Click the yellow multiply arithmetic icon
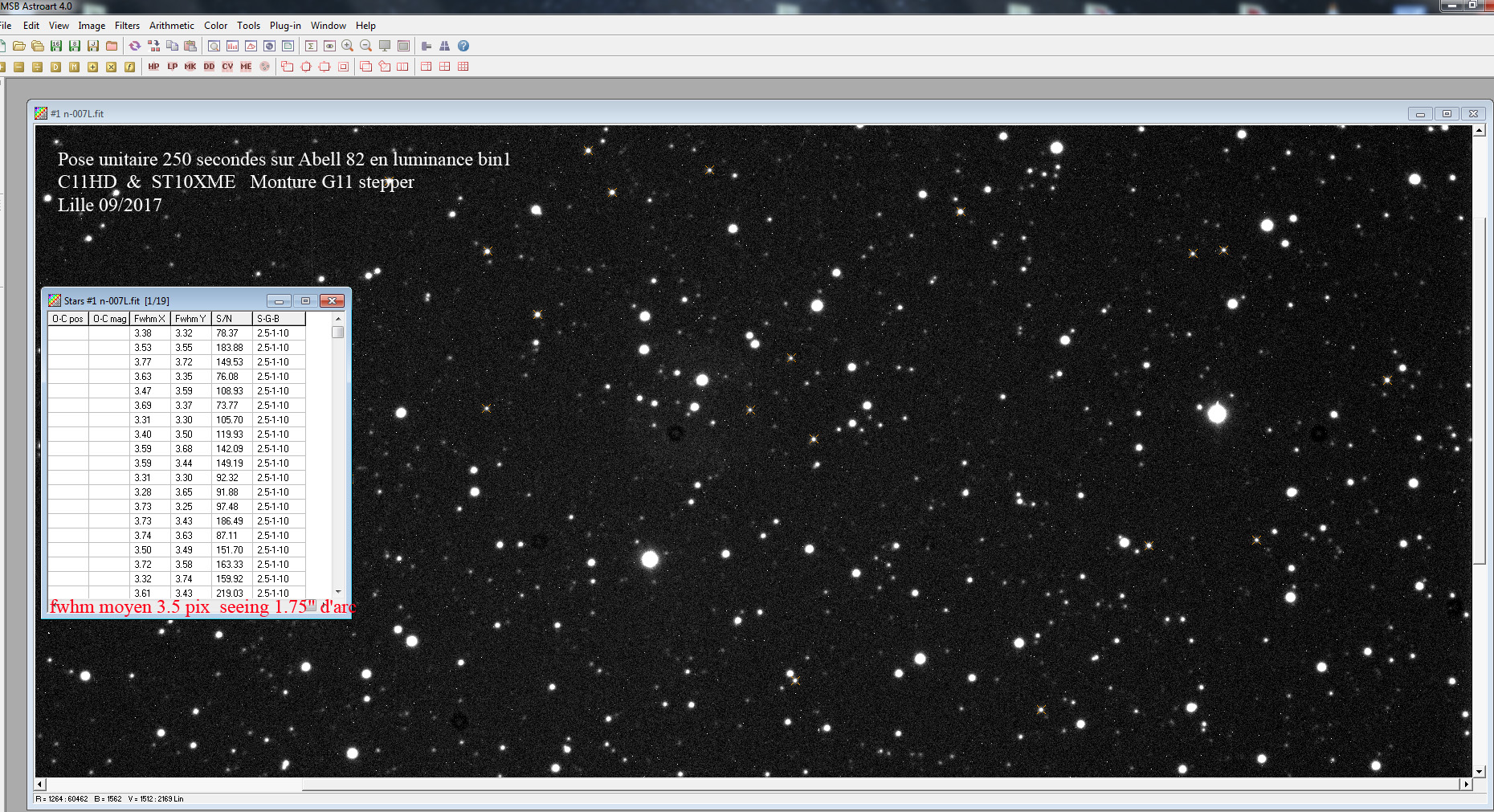1494x812 pixels. (111, 67)
